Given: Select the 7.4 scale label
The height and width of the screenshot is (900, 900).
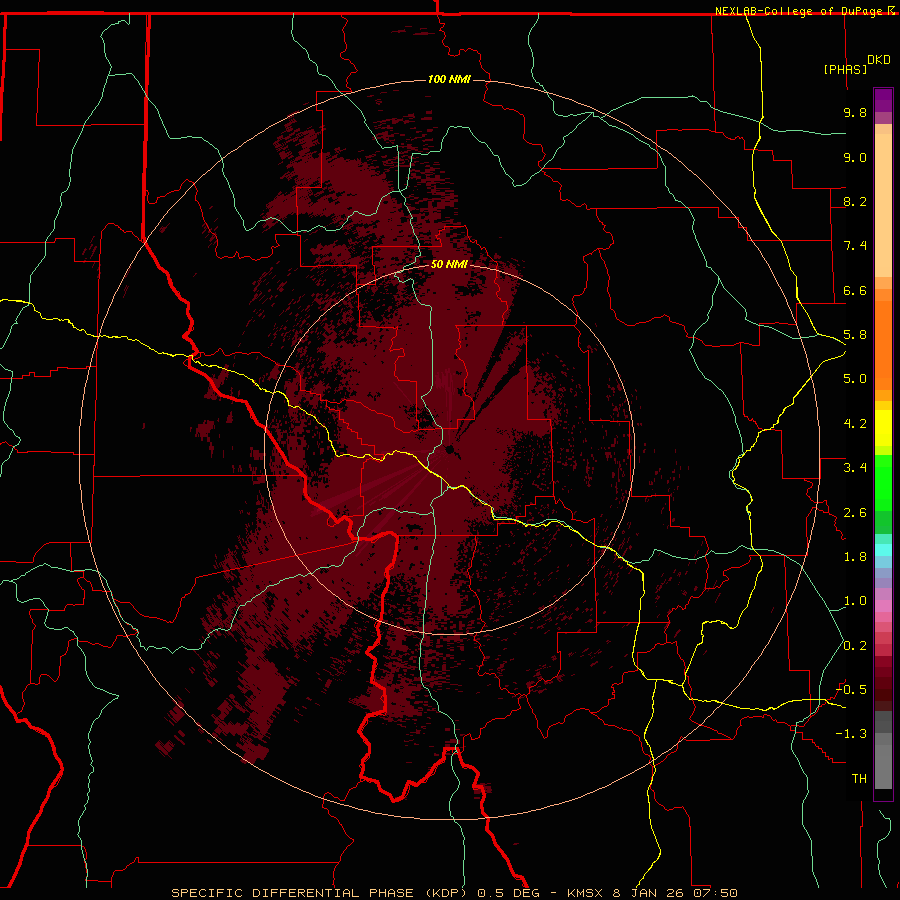Looking at the screenshot, I should [x=855, y=246].
